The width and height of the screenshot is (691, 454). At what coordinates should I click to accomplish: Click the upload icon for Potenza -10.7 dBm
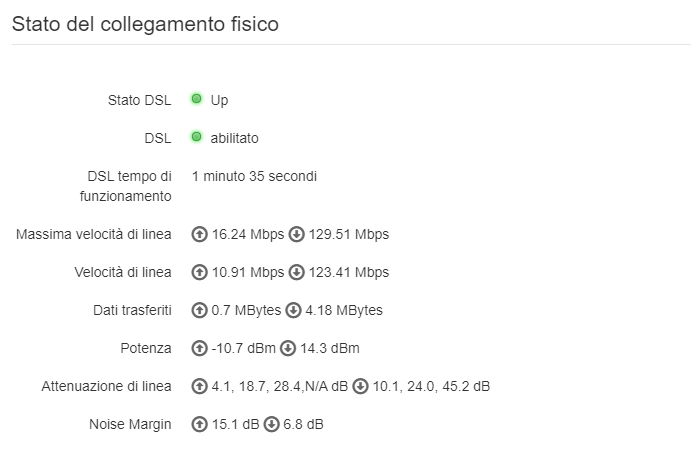199,348
